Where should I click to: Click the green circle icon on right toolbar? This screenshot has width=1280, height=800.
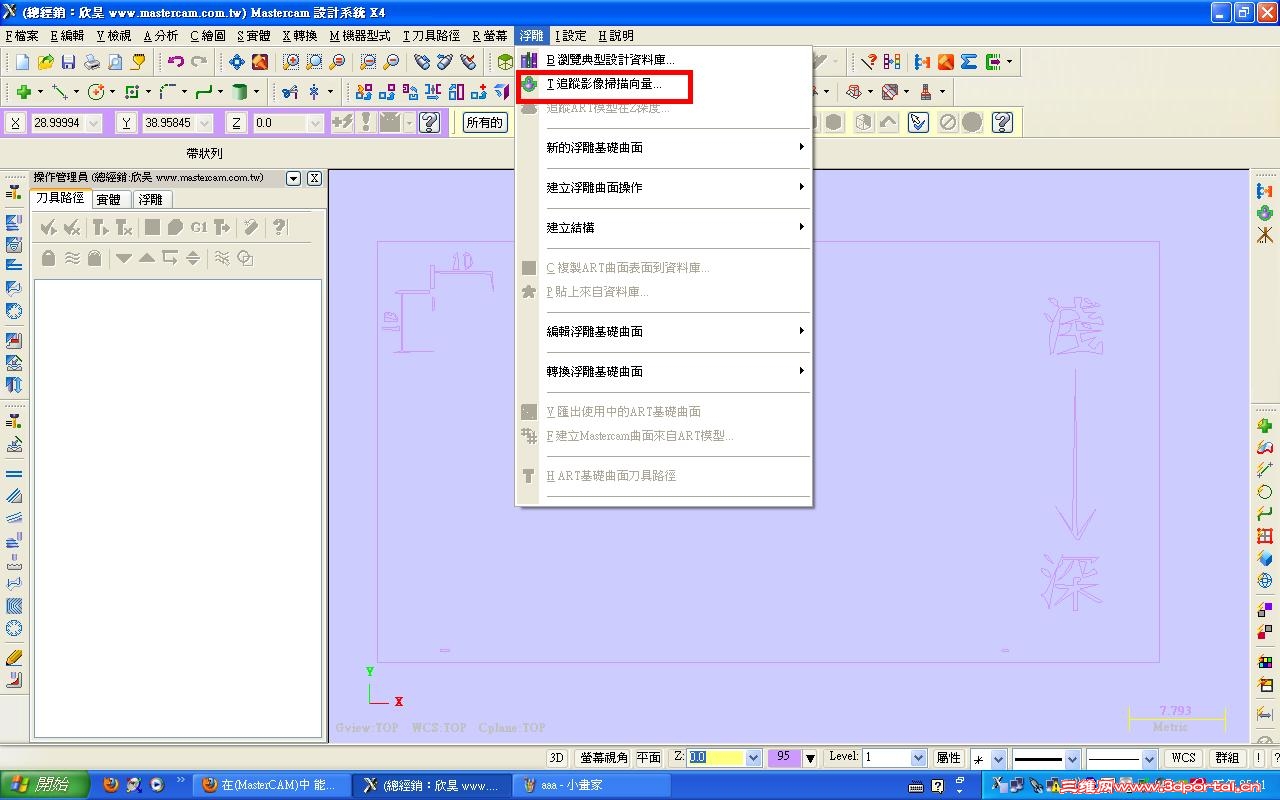click(1265, 492)
